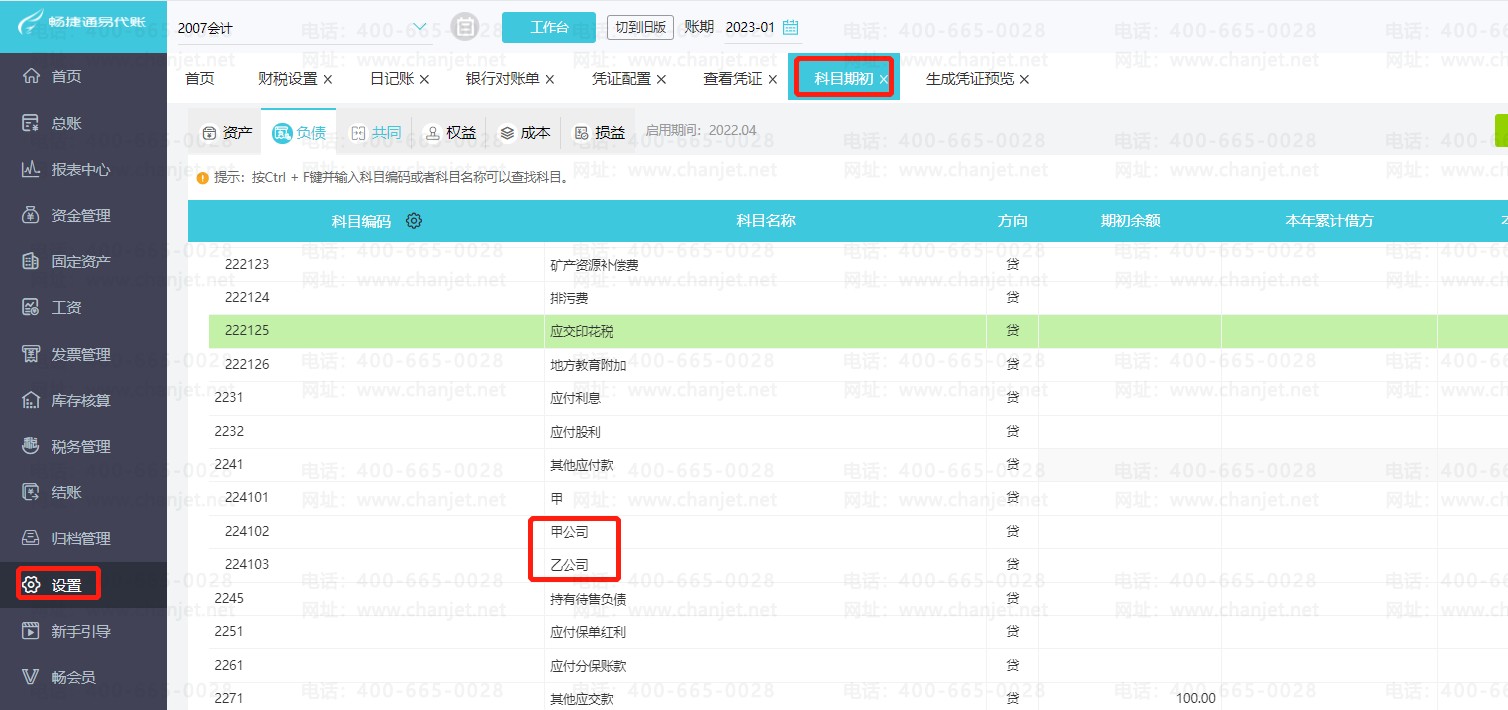Click the 2023-01 accounting period field
The width and height of the screenshot is (1508, 710).
pyautogui.click(x=750, y=27)
